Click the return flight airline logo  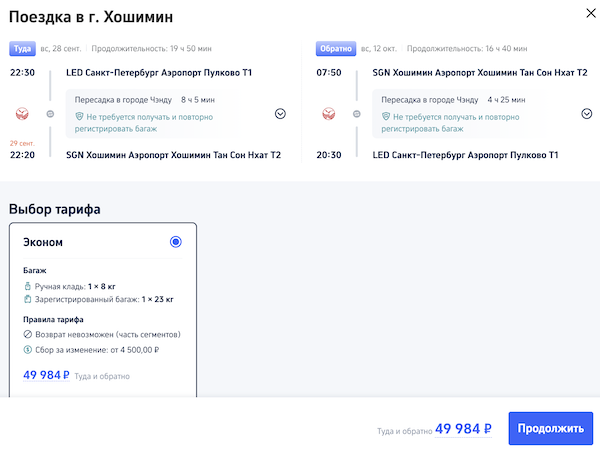coord(329,113)
